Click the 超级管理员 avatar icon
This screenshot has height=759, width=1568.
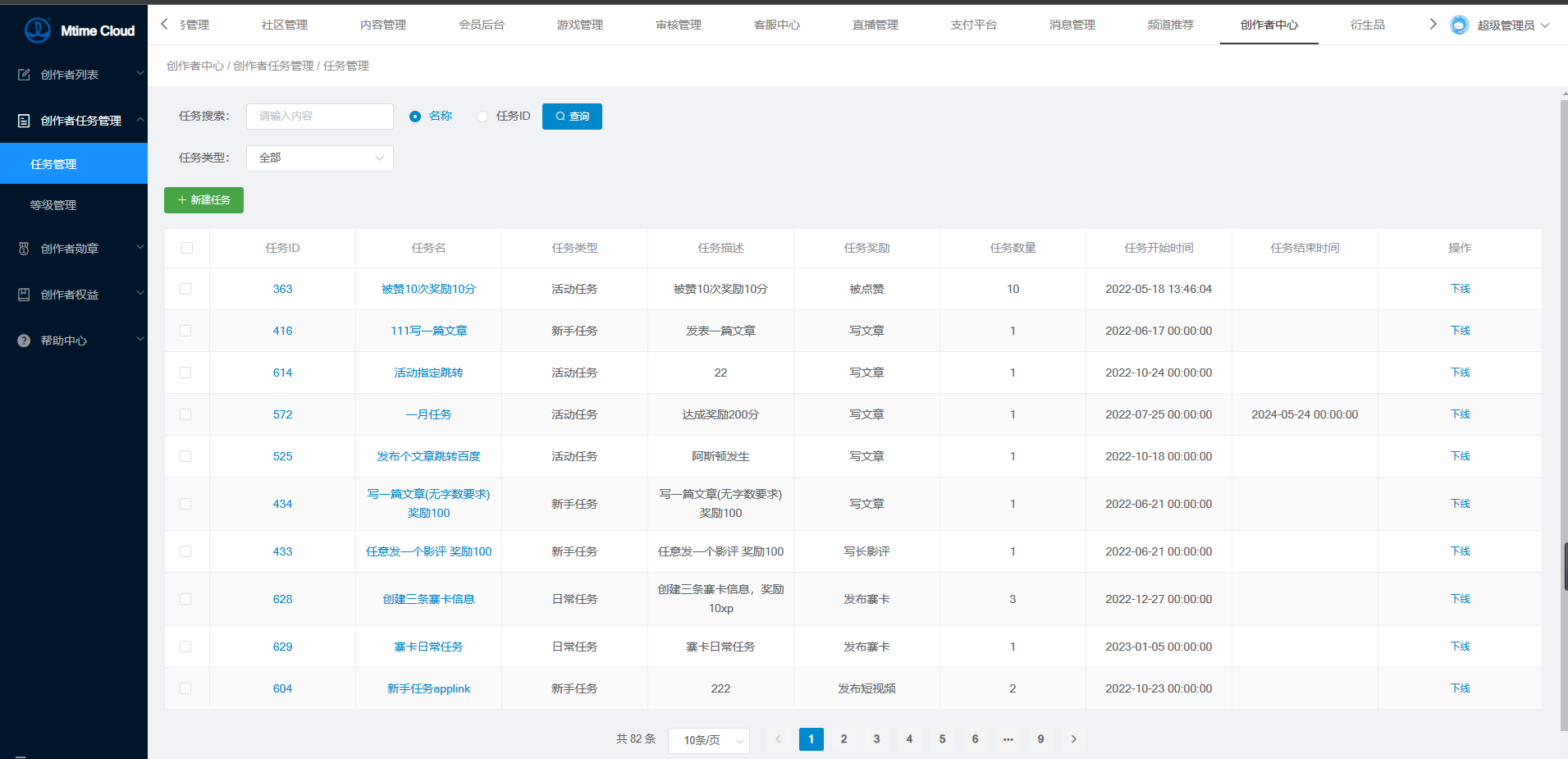1459,25
